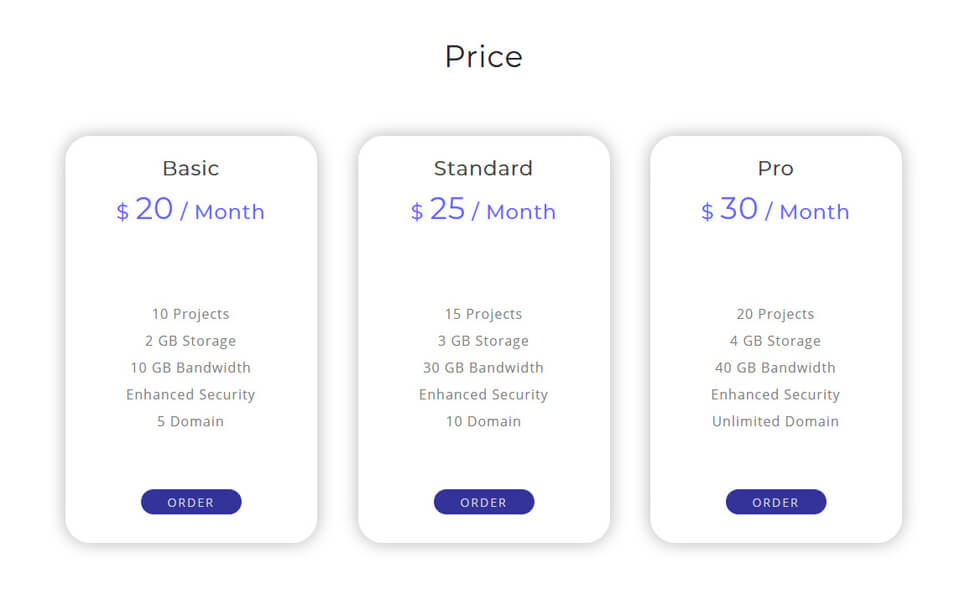Image resolution: width=965 pixels, height=600 pixels.
Task: Click the 40 GB Bandwidth text
Action: pos(775,368)
